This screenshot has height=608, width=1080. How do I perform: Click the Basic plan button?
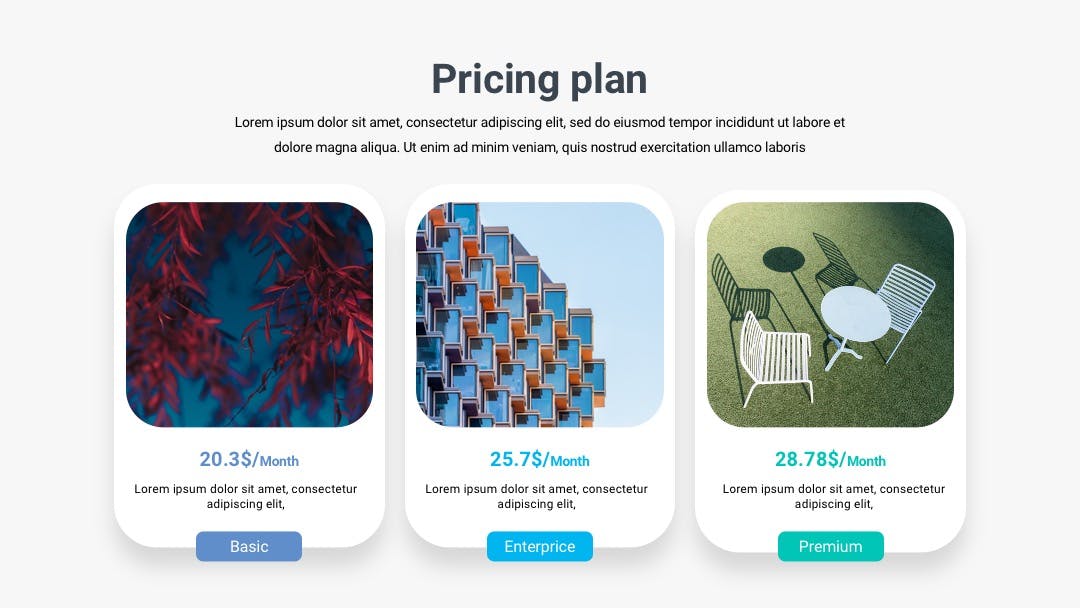pyautogui.click(x=249, y=546)
